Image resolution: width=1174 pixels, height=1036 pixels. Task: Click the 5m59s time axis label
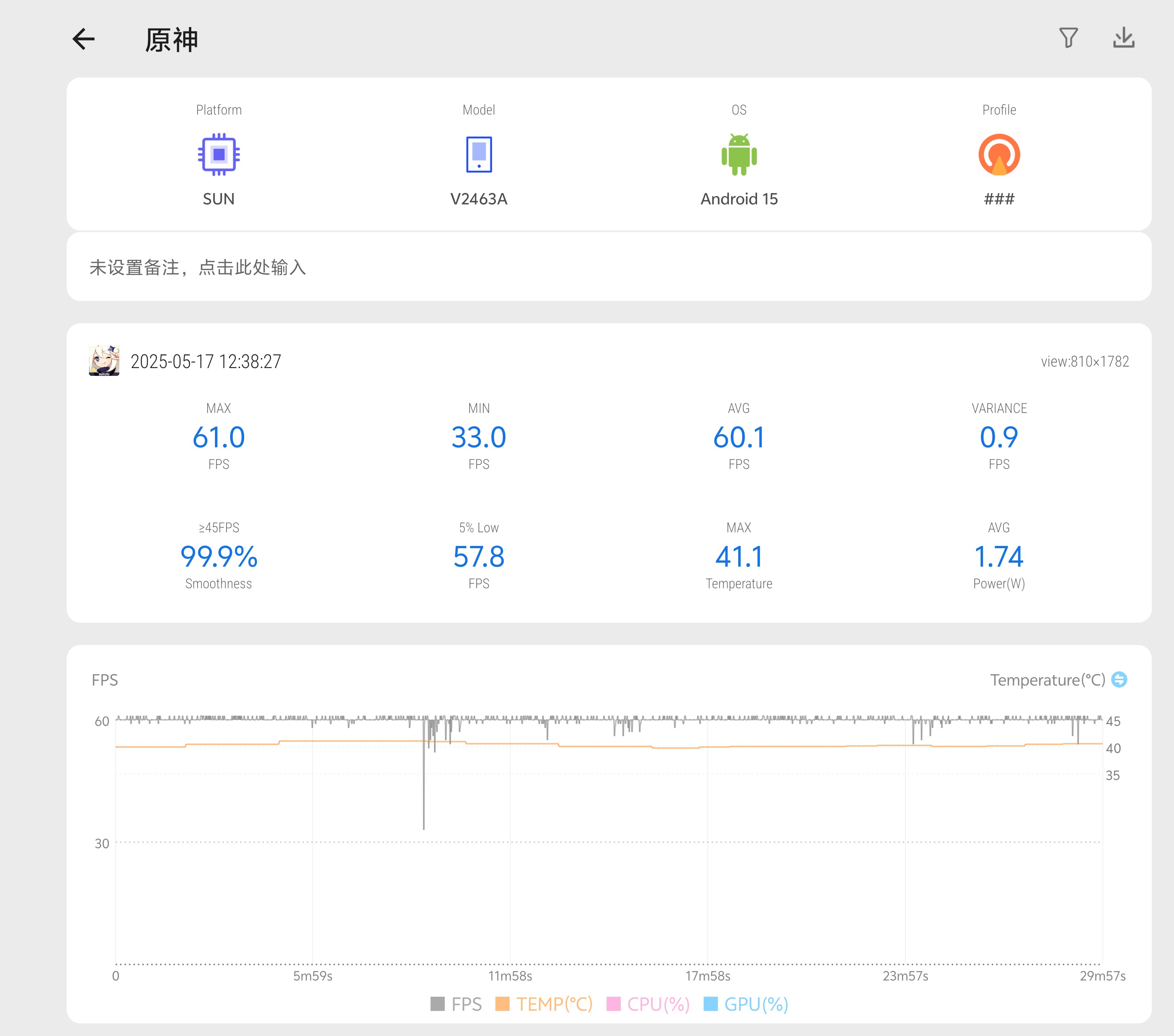313,976
